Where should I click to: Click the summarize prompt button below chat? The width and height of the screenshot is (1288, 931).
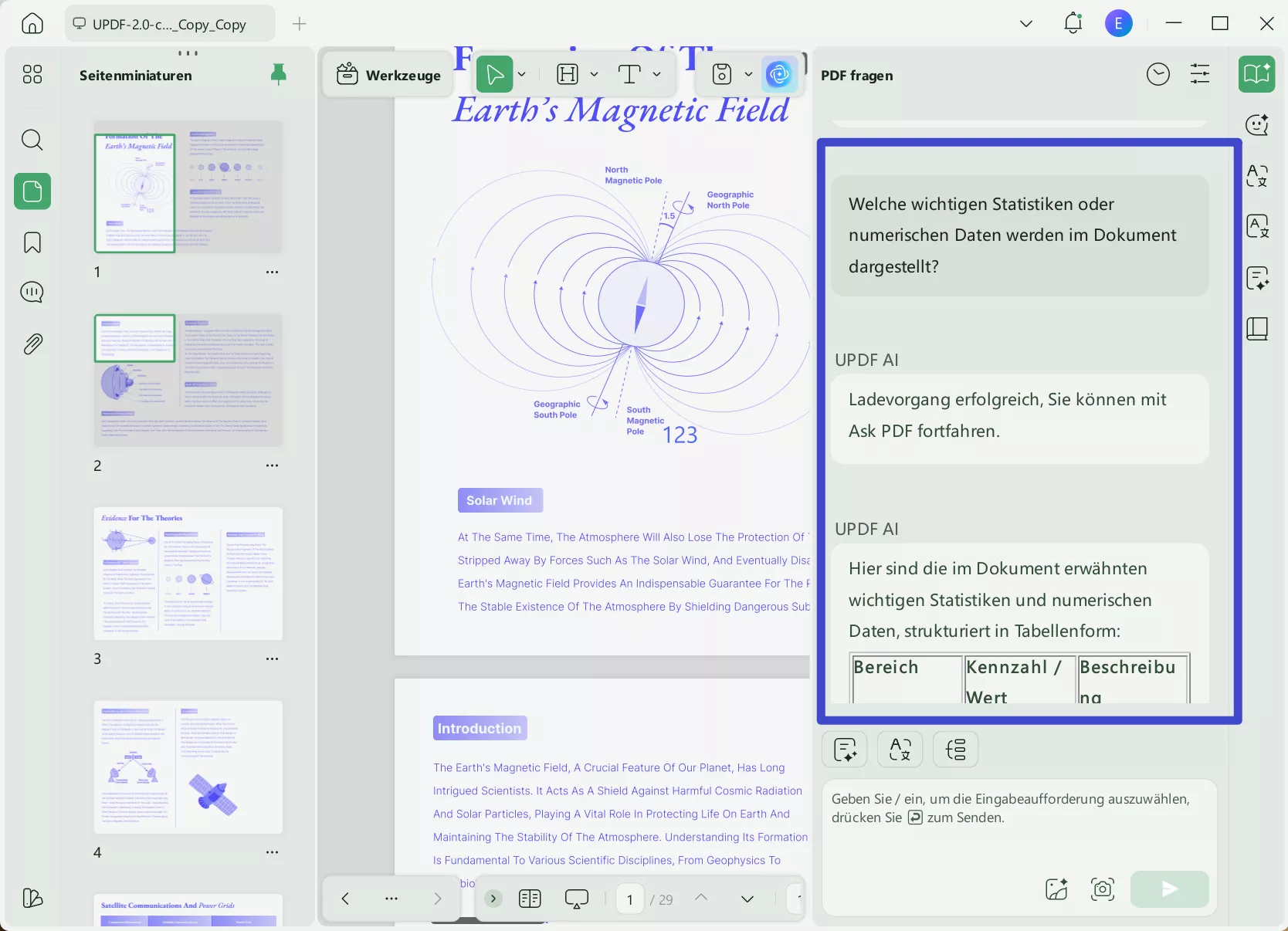(x=845, y=750)
